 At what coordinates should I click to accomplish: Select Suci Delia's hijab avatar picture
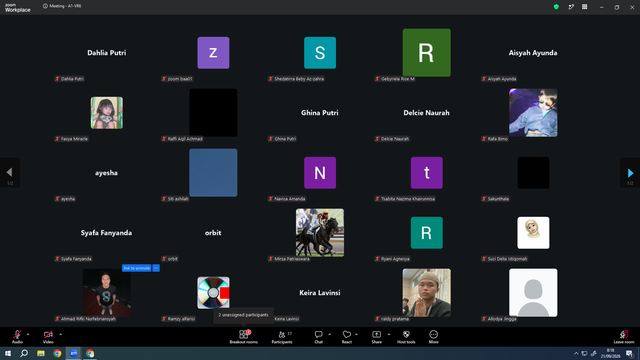point(533,233)
